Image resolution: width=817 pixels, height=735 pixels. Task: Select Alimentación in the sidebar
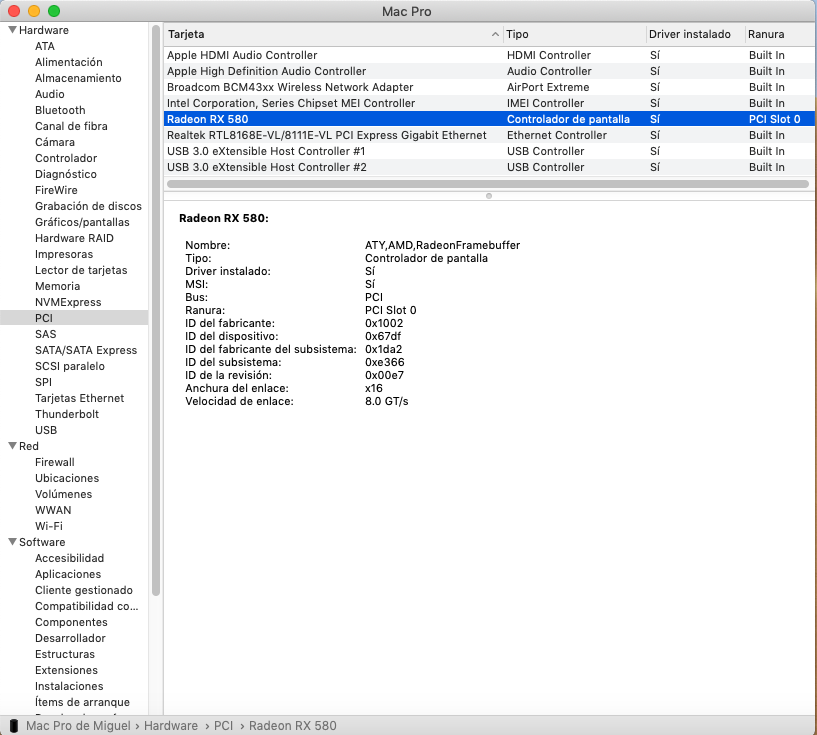(69, 63)
